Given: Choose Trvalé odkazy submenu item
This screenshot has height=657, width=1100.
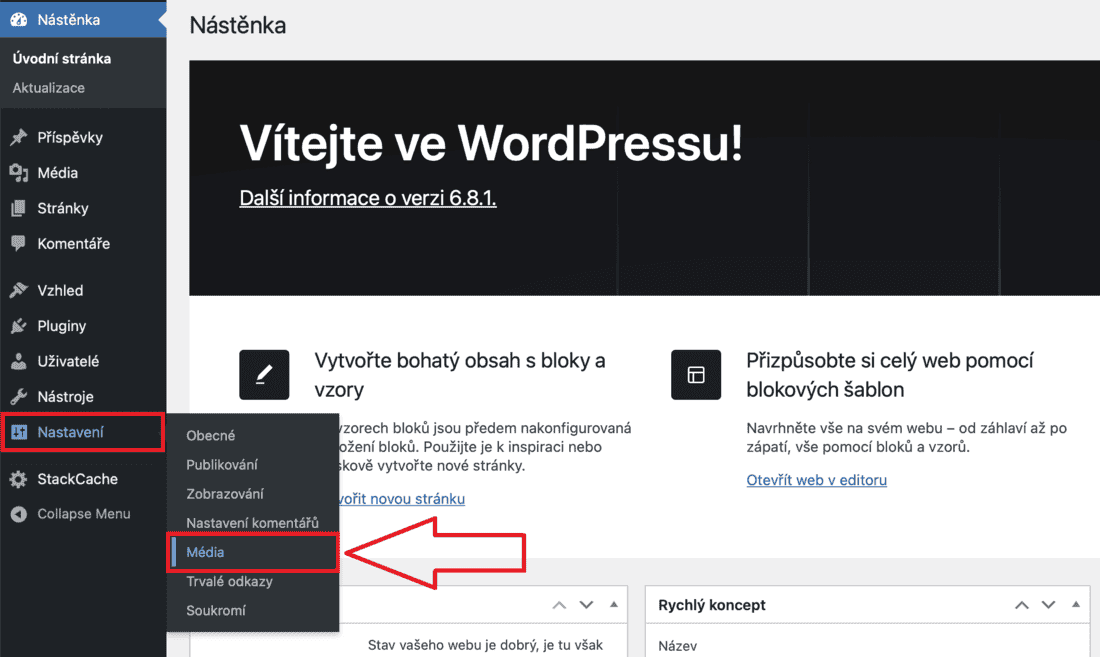Looking at the screenshot, I should 229,581.
